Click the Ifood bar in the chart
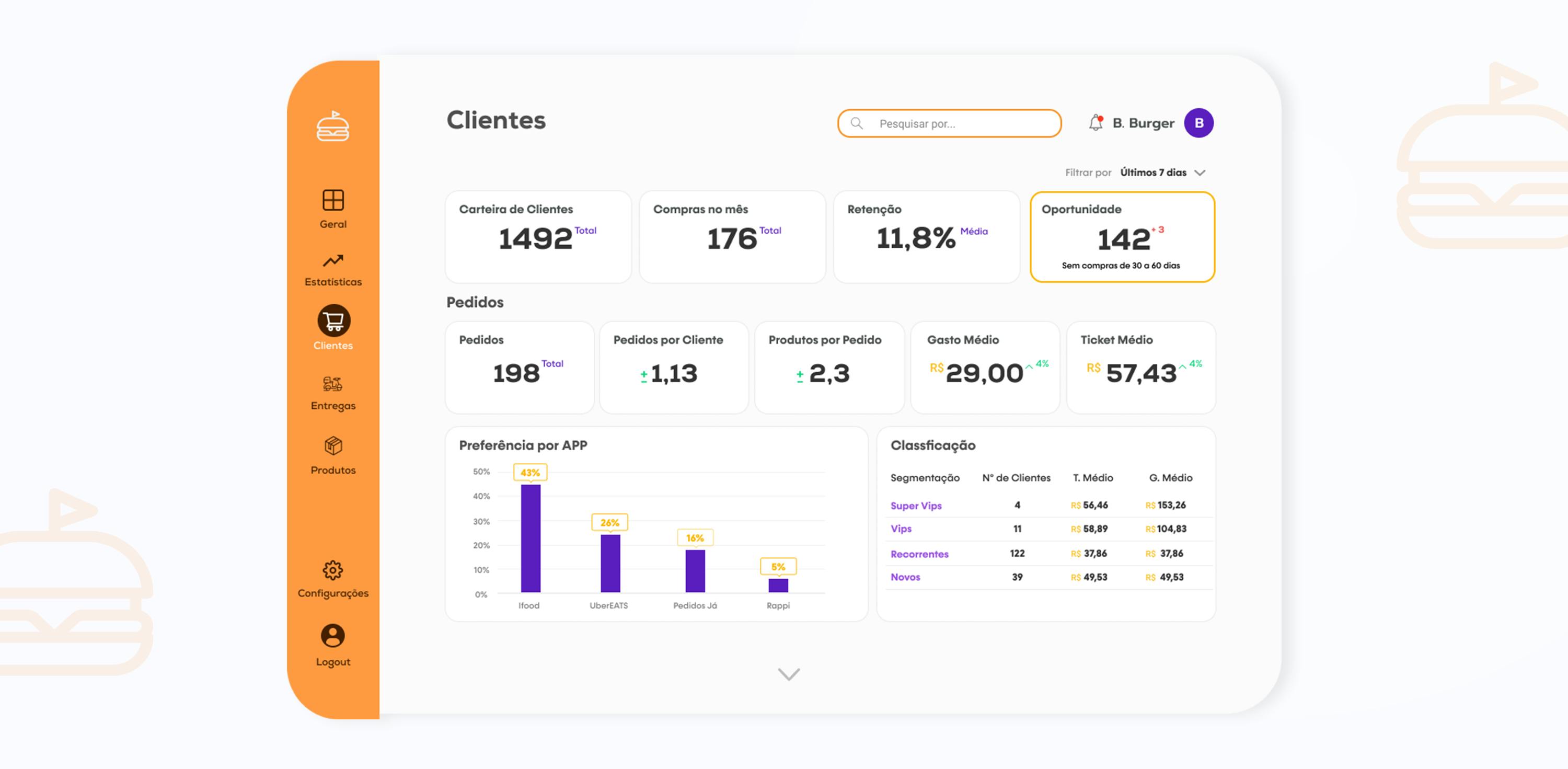 531,538
